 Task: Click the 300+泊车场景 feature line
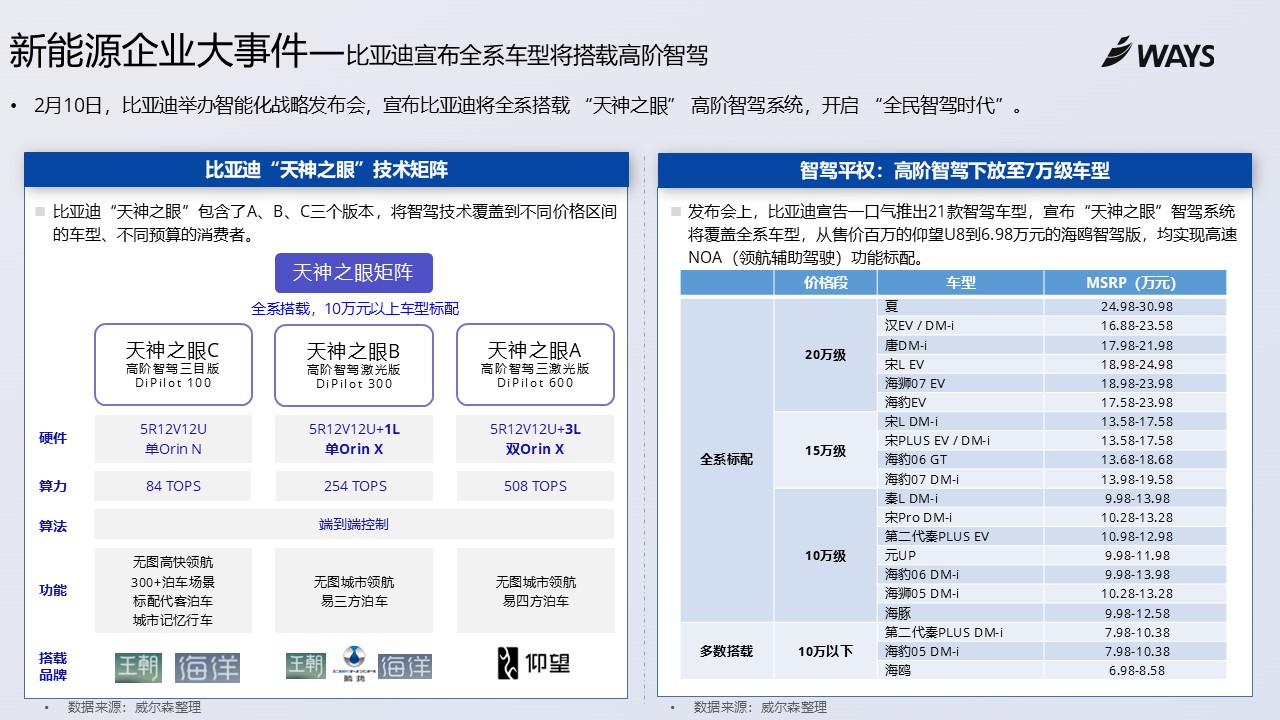pyautogui.click(x=173, y=582)
